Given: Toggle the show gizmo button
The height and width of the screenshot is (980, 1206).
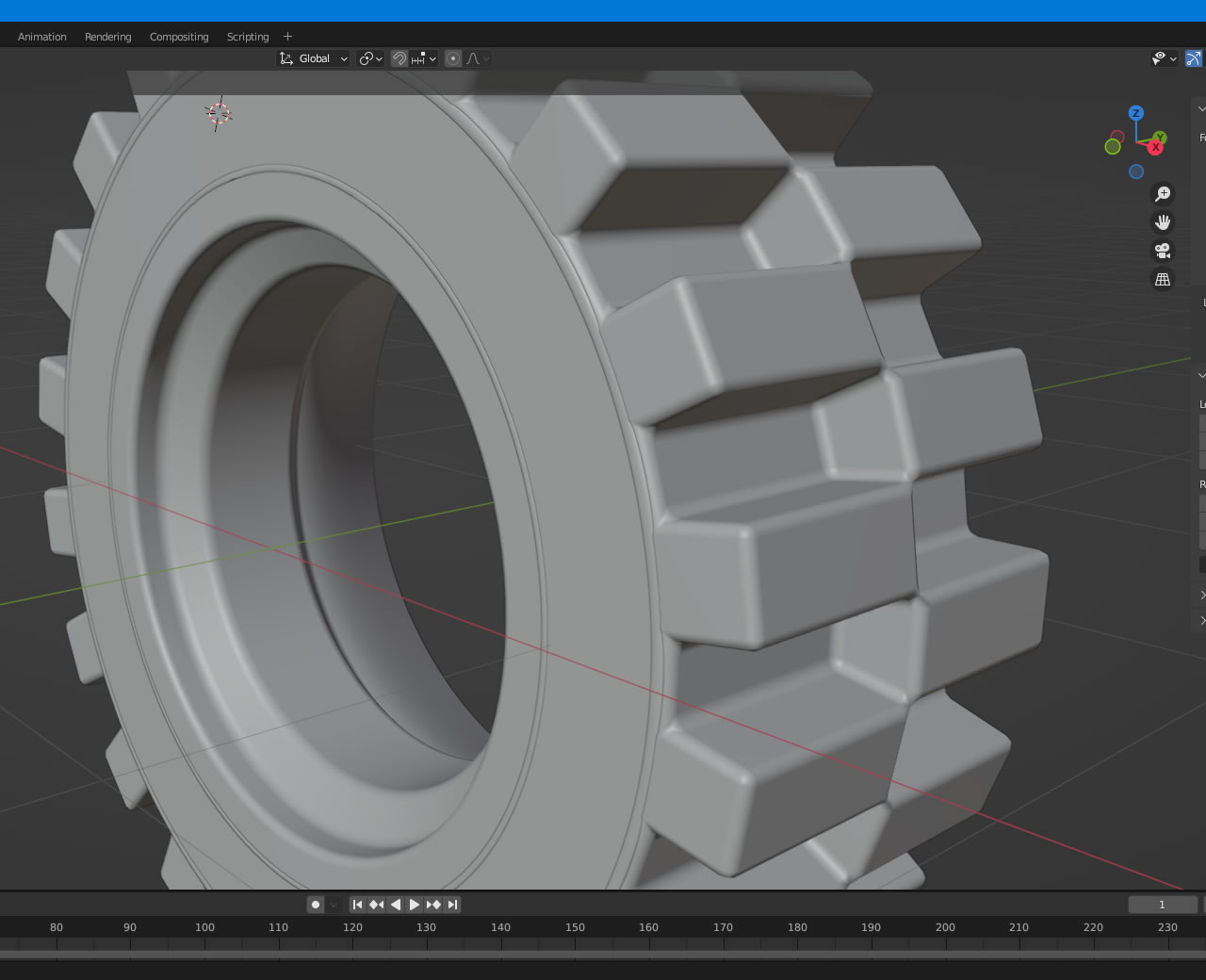Looking at the screenshot, I should 1194,58.
